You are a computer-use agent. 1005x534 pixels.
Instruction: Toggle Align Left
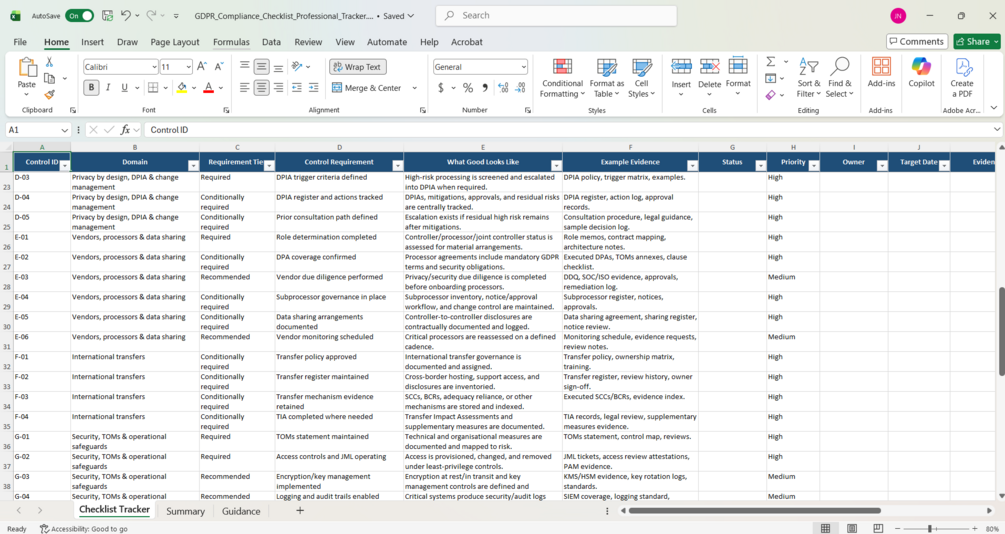[245, 88]
